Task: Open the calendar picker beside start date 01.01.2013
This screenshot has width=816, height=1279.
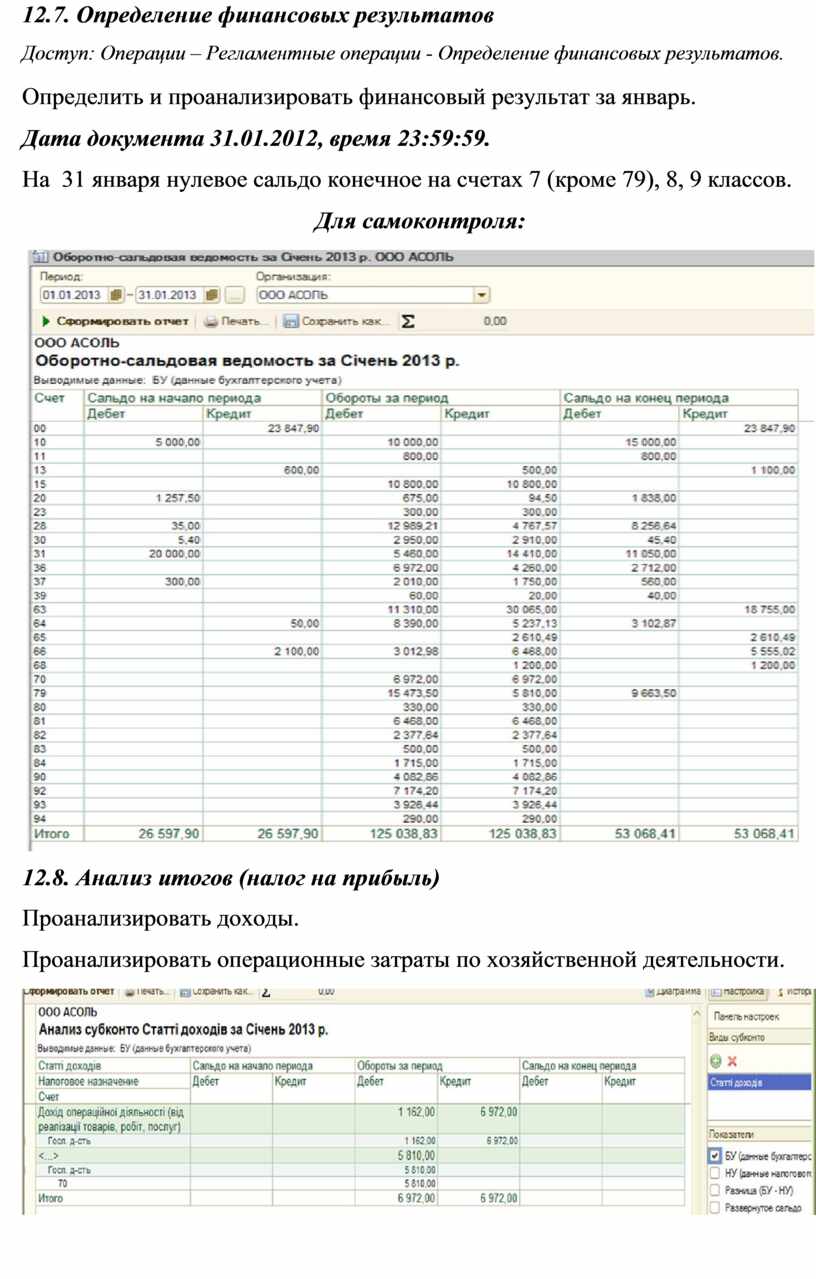Action: click(x=116, y=295)
